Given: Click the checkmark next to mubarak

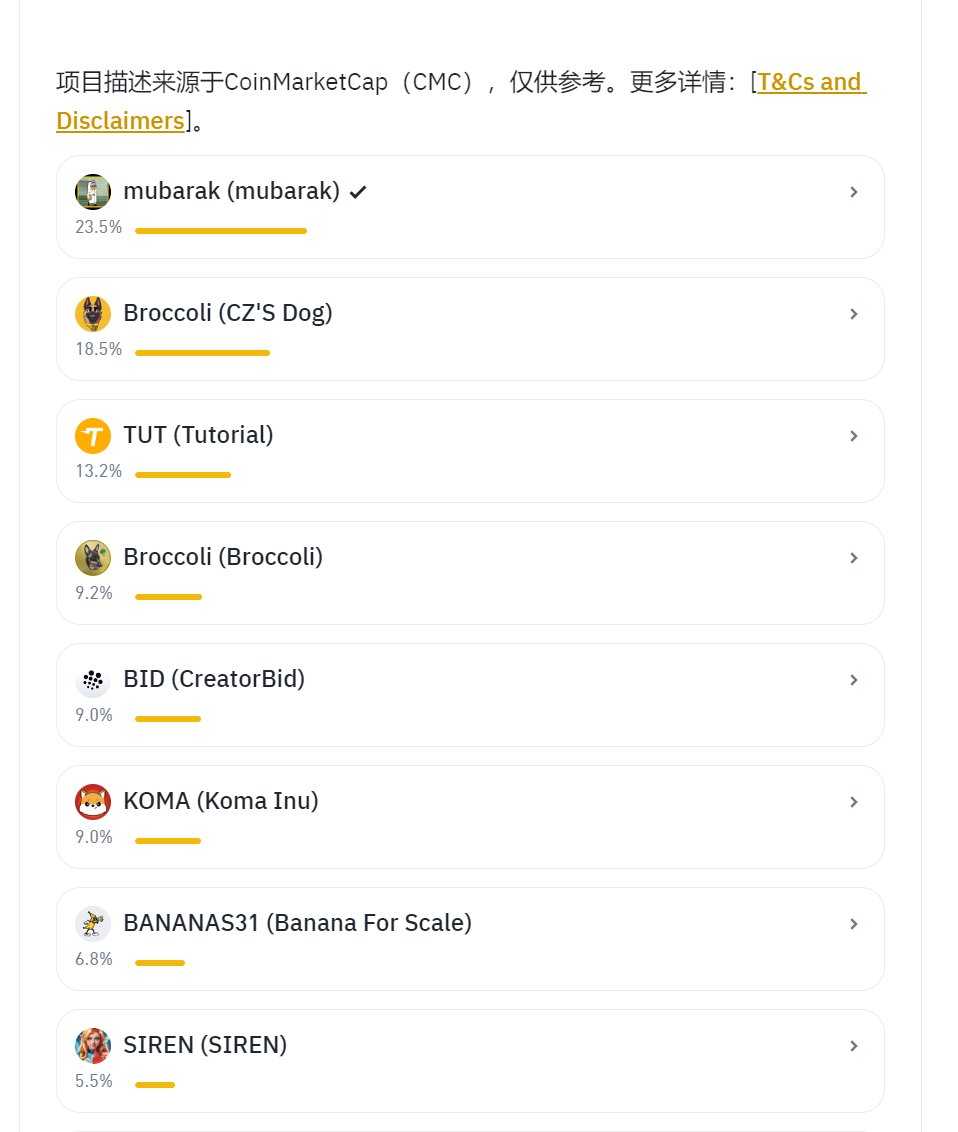Looking at the screenshot, I should [x=358, y=192].
